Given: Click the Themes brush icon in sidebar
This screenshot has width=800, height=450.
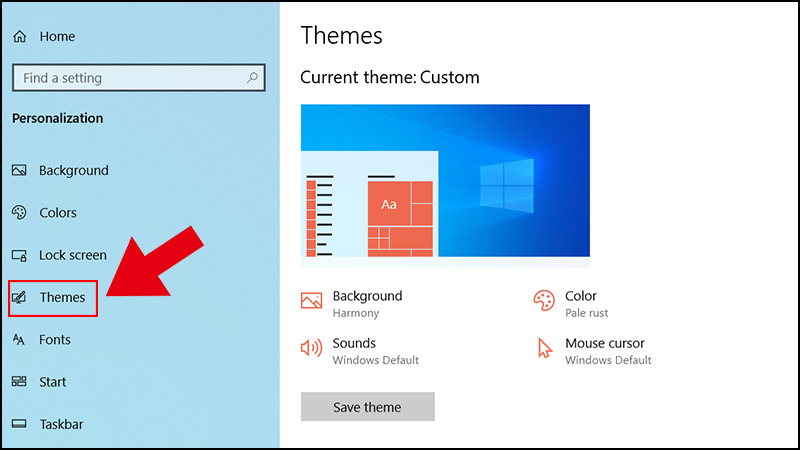Looking at the screenshot, I should pyautogui.click(x=19, y=297).
